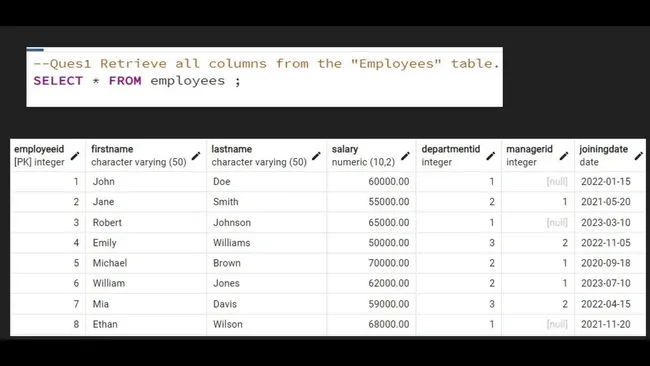This screenshot has height=366, width=650.
Task: Click the firstname cell William
Action: 146,284
